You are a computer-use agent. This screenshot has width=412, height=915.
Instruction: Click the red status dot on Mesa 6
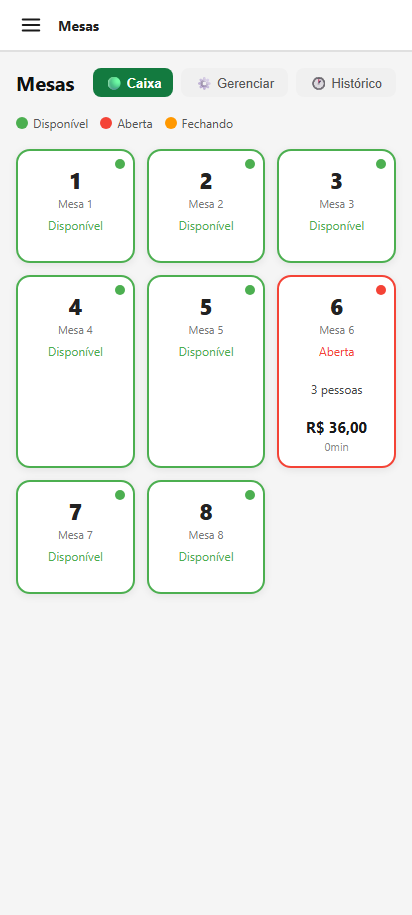pyautogui.click(x=381, y=290)
